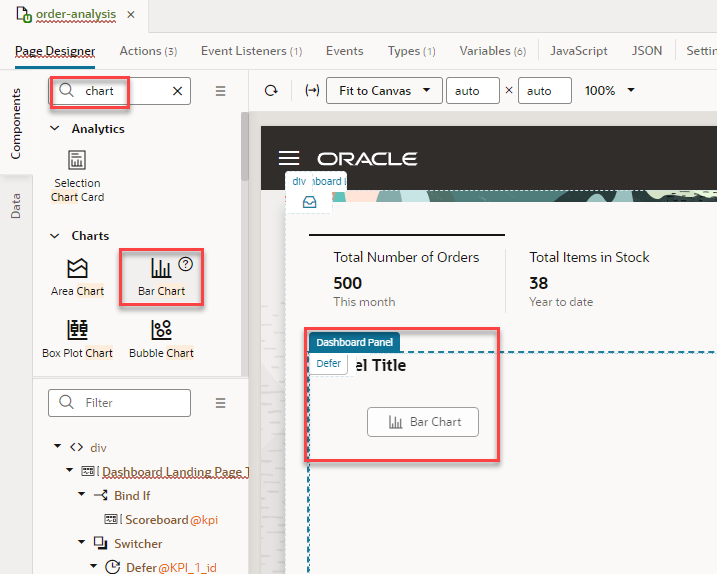Select the Switcher tree item

click(128, 543)
